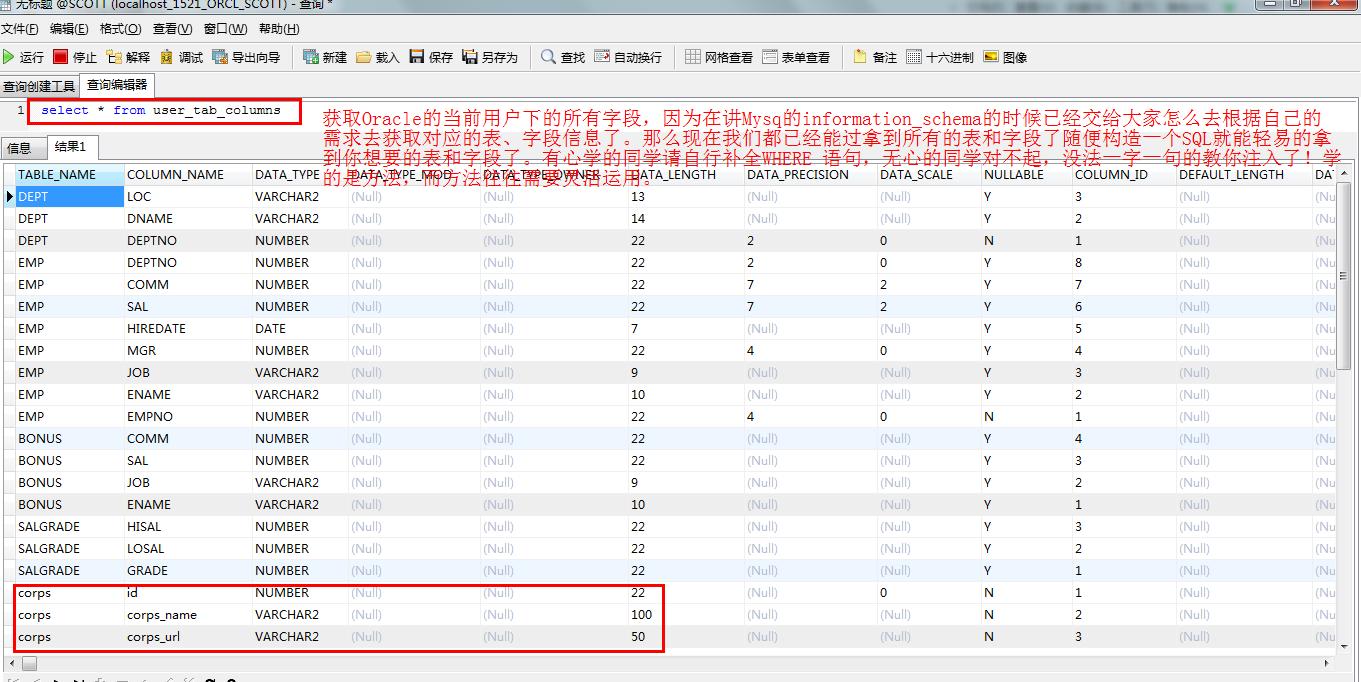Select the 信息 results tab
The height and width of the screenshot is (682, 1361).
click(x=20, y=148)
